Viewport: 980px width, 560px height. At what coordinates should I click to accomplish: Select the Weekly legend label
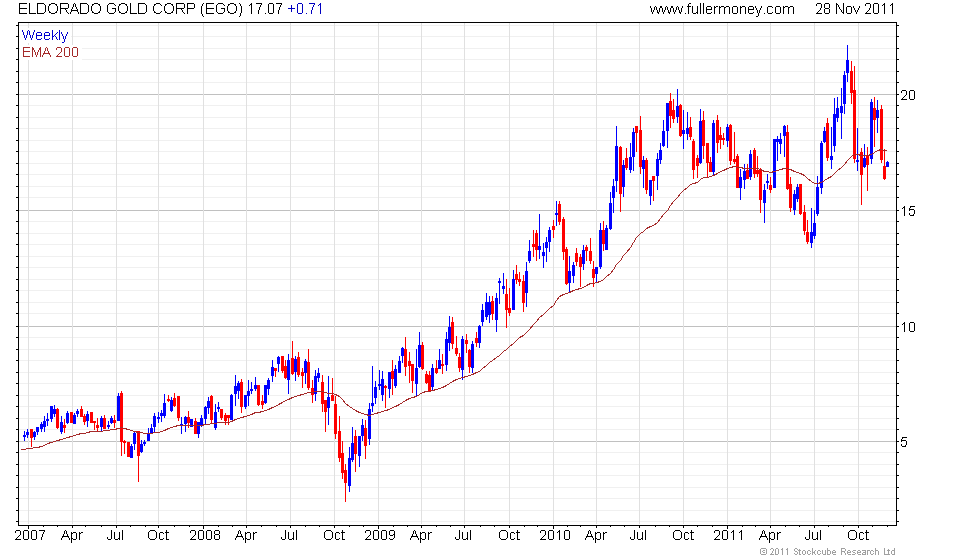(45, 36)
